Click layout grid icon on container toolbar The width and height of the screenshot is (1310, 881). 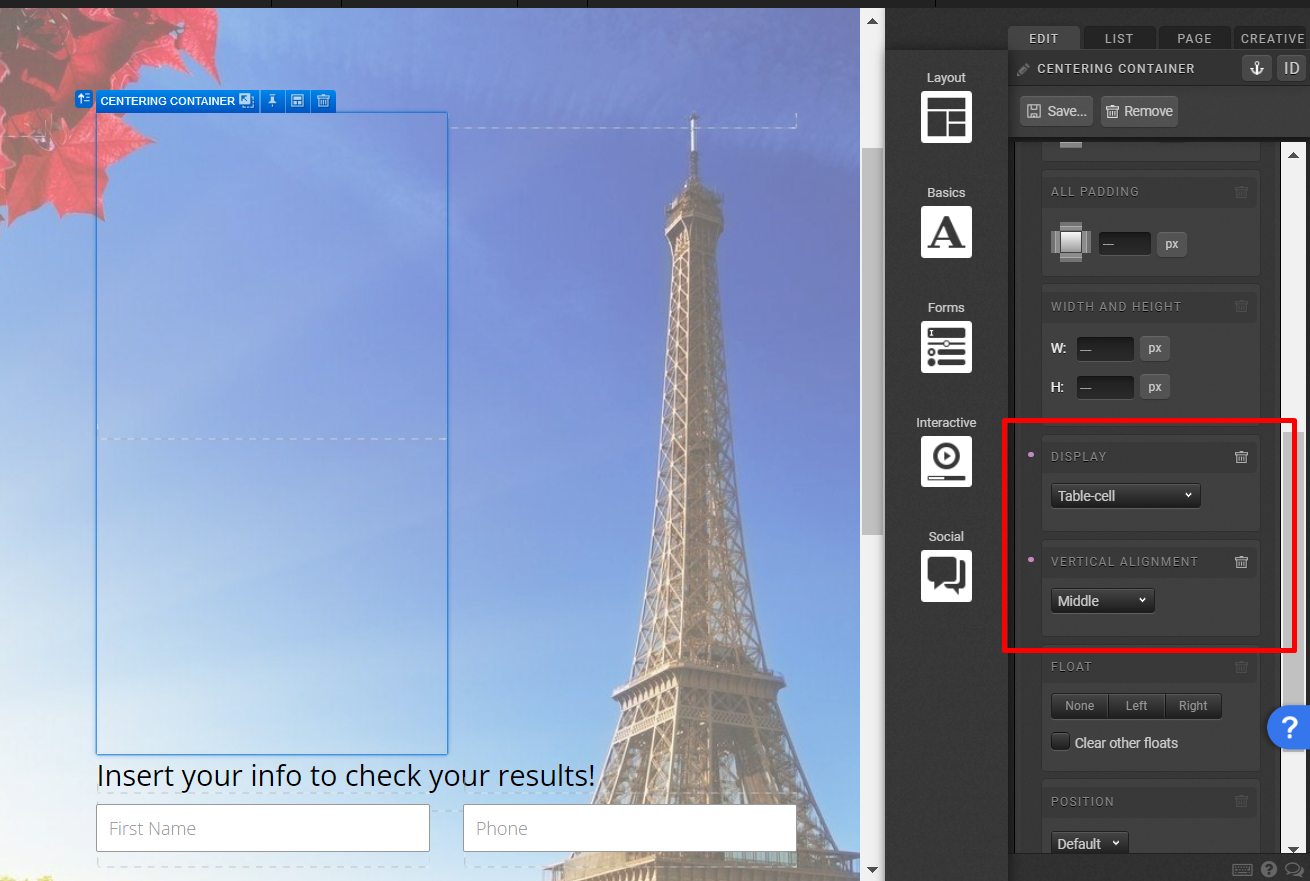coord(297,101)
